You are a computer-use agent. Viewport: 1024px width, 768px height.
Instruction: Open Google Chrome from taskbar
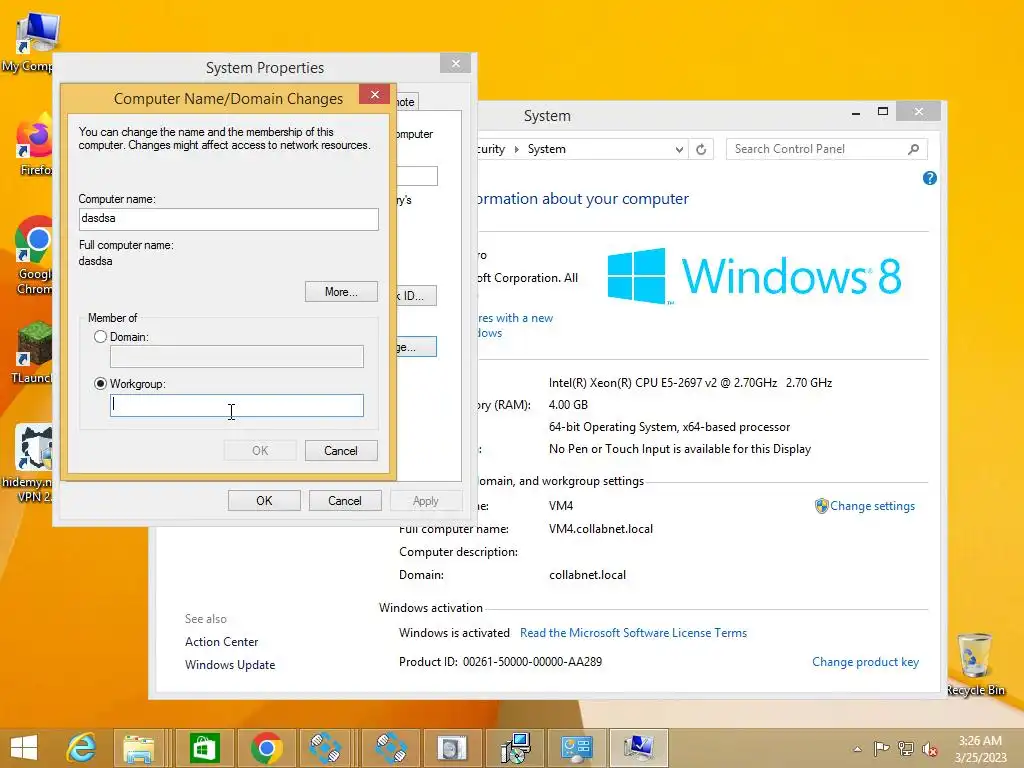[x=266, y=748]
